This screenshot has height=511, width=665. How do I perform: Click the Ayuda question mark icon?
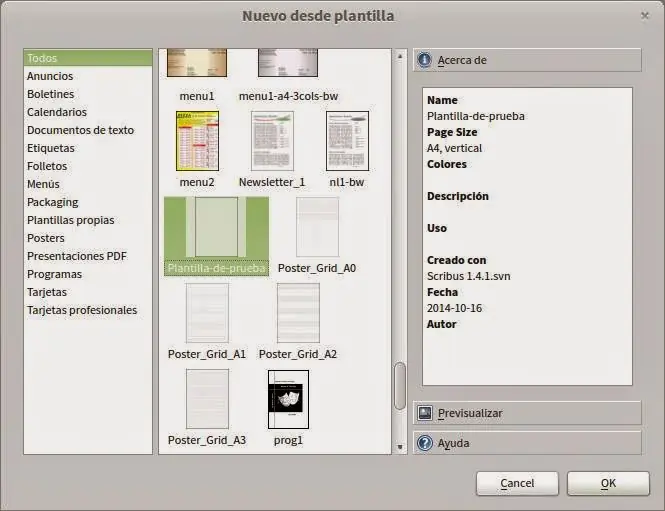coord(425,443)
